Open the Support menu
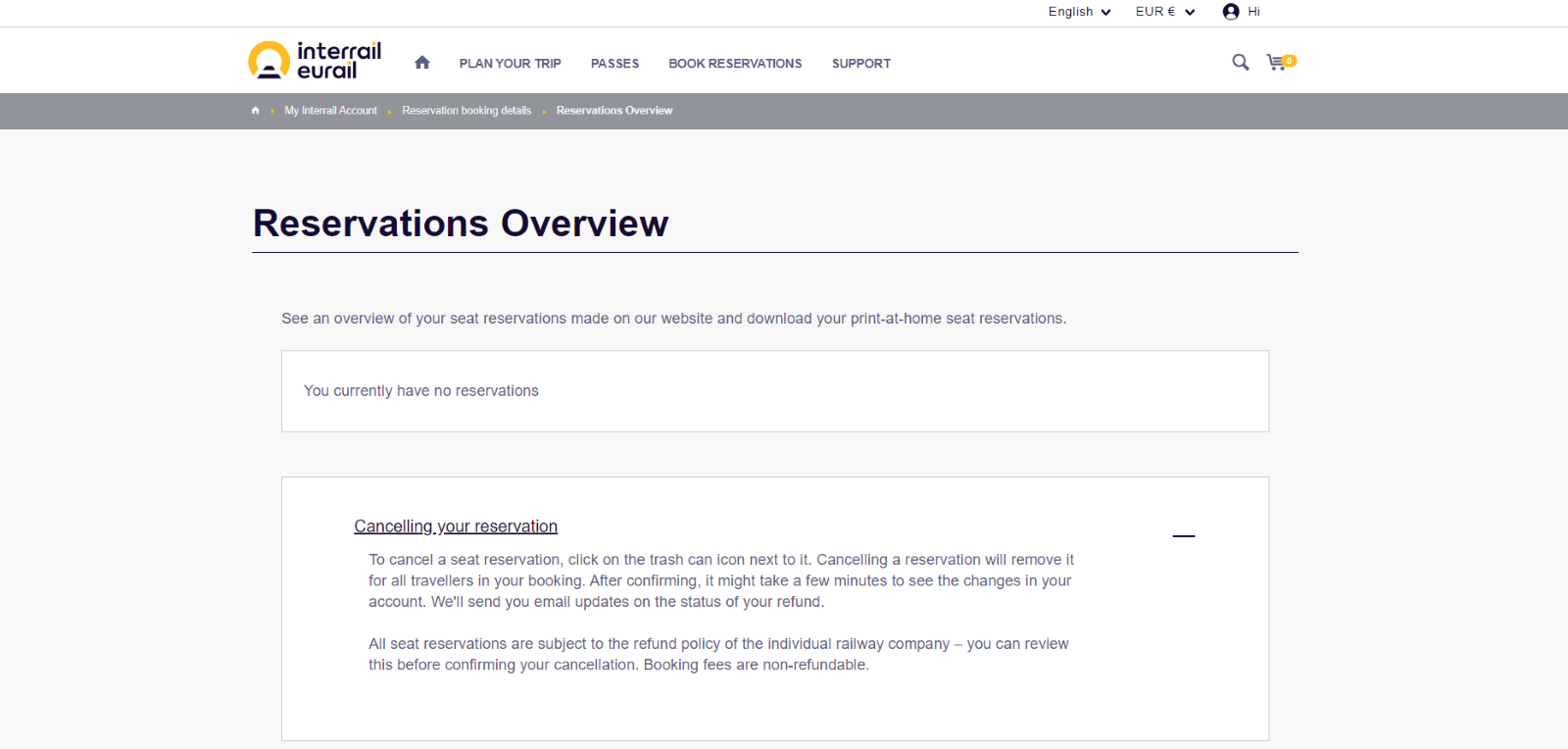Image resolution: width=1568 pixels, height=749 pixels. point(860,64)
